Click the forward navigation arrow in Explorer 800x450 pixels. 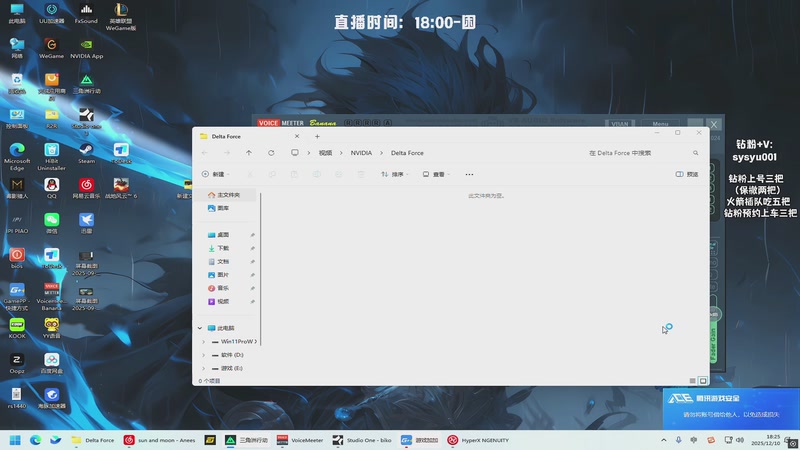coord(227,153)
